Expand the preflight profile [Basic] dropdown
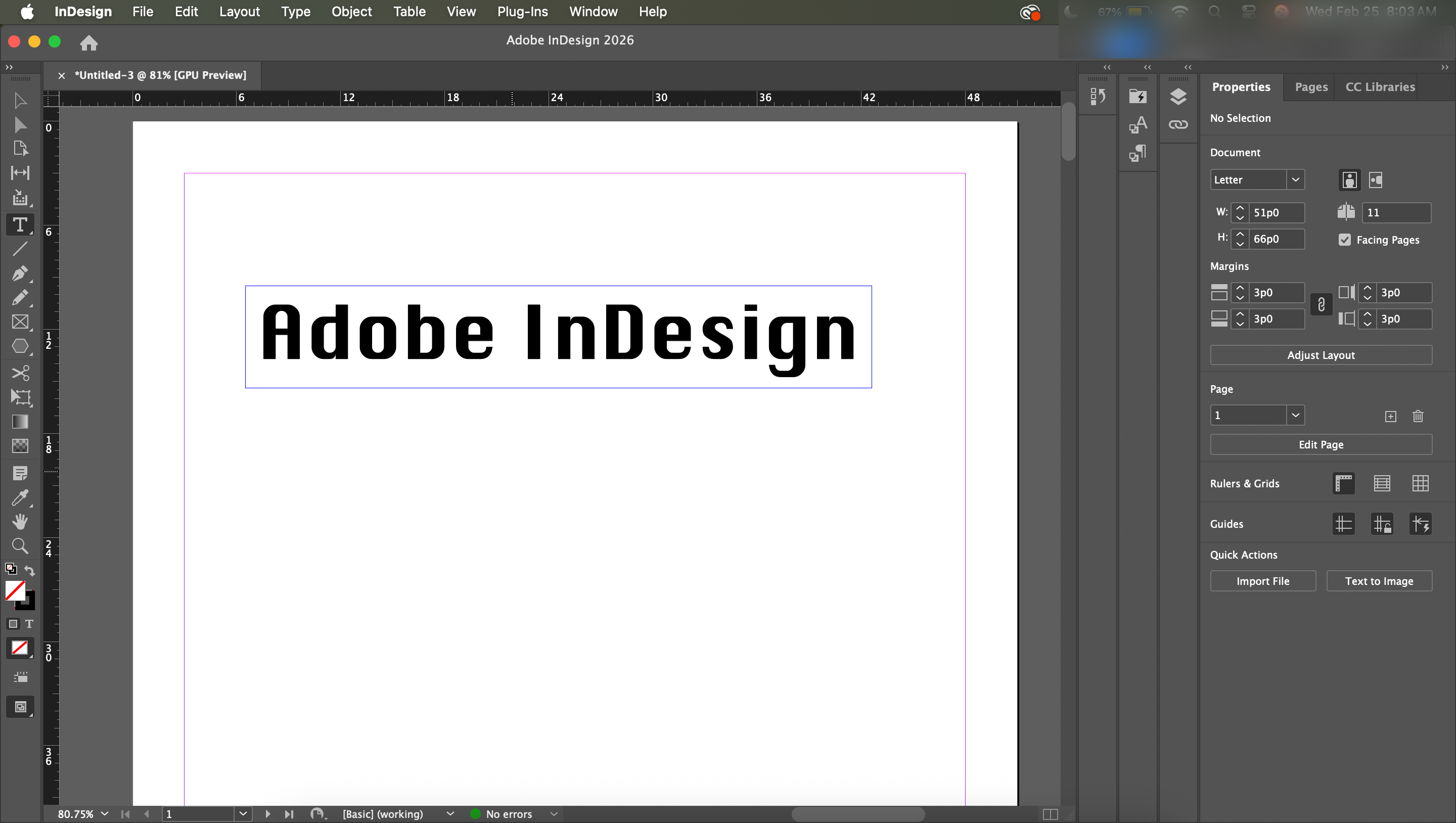Image resolution: width=1456 pixels, height=823 pixels. point(450,813)
